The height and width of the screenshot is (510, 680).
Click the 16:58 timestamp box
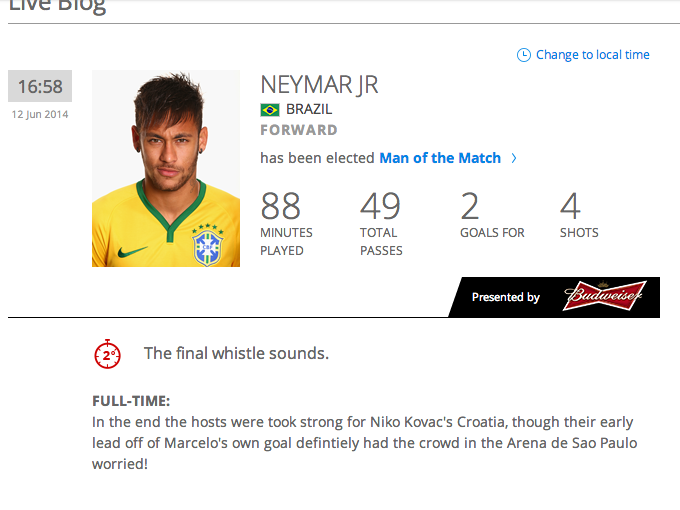[40, 86]
